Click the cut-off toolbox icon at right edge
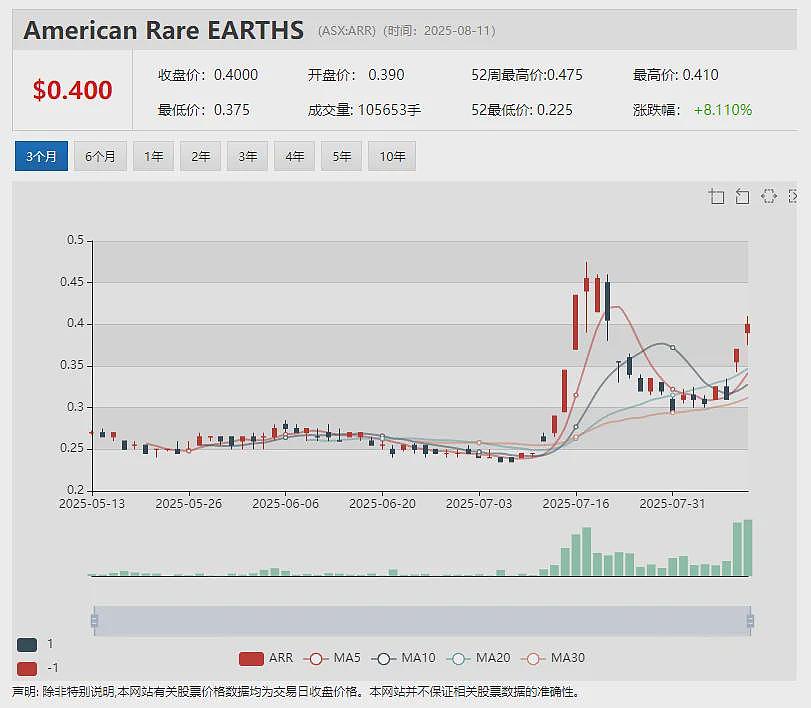Viewport: 811px width, 708px height. (792, 197)
